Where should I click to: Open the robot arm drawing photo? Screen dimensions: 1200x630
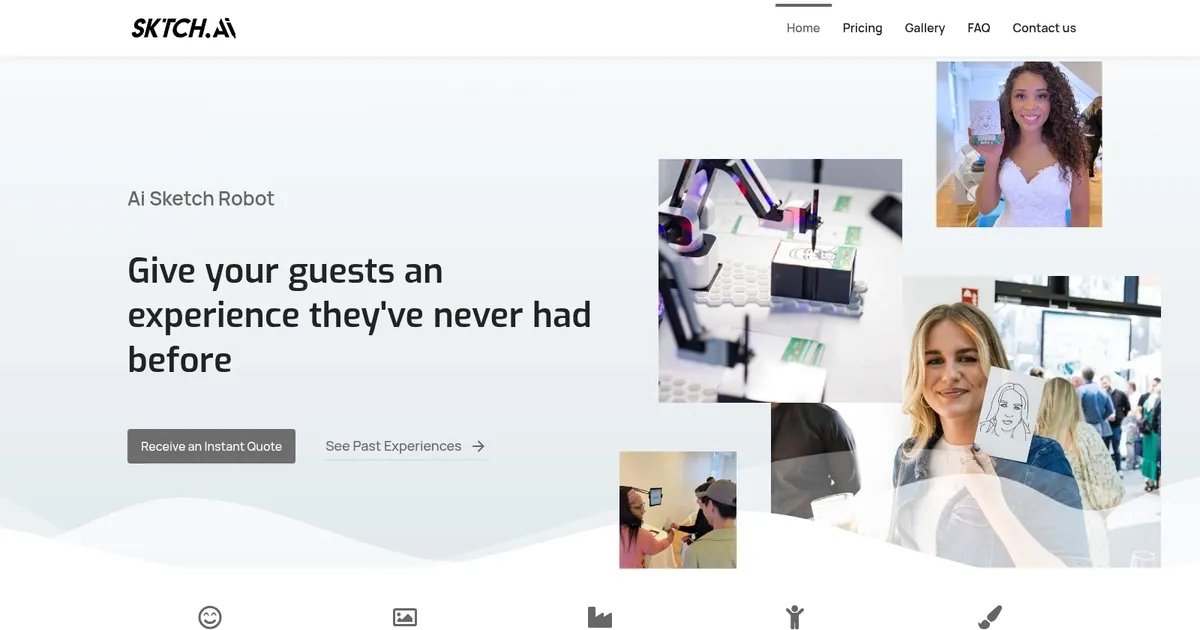coord(780,281)
